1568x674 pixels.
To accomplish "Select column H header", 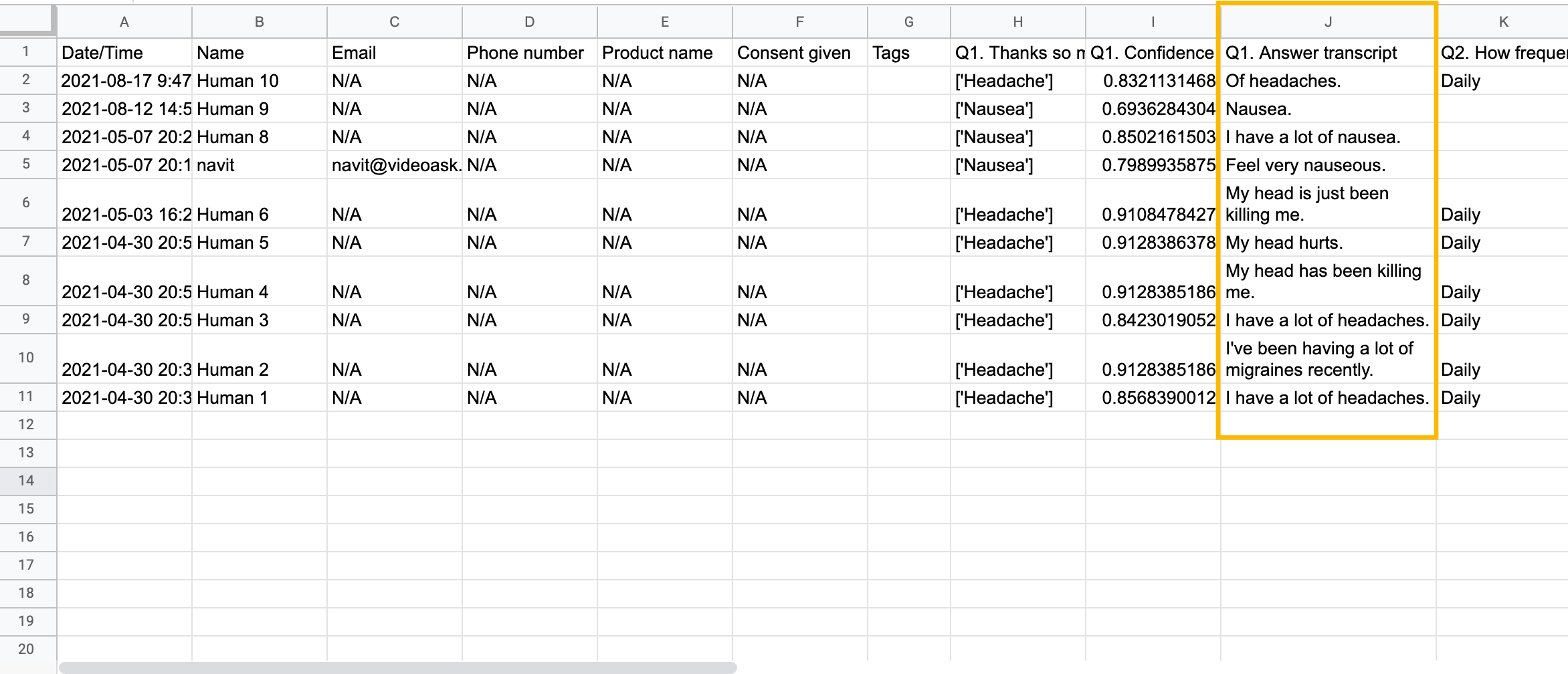I will 1017,22.
